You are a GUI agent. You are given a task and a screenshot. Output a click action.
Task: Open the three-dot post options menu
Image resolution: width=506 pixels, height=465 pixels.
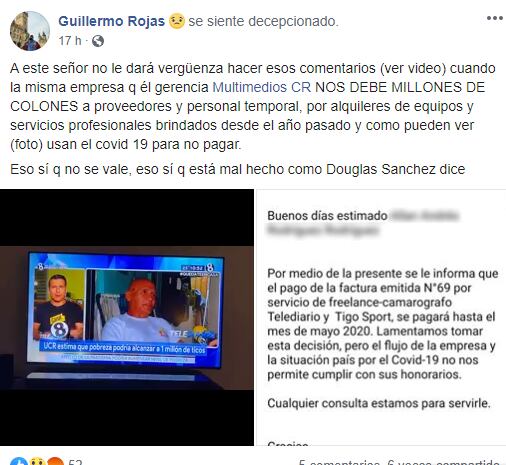coord(495,18)
